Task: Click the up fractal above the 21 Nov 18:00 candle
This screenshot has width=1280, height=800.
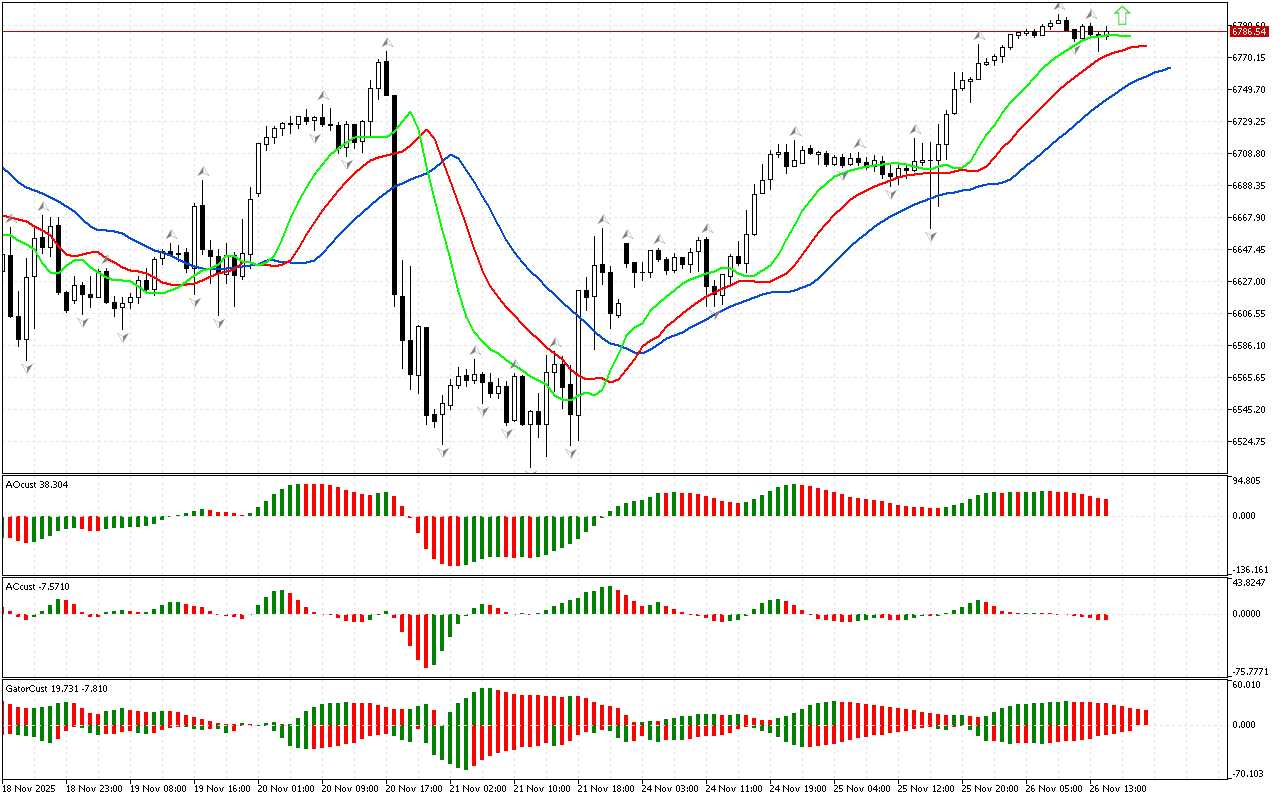Action: 603,219
